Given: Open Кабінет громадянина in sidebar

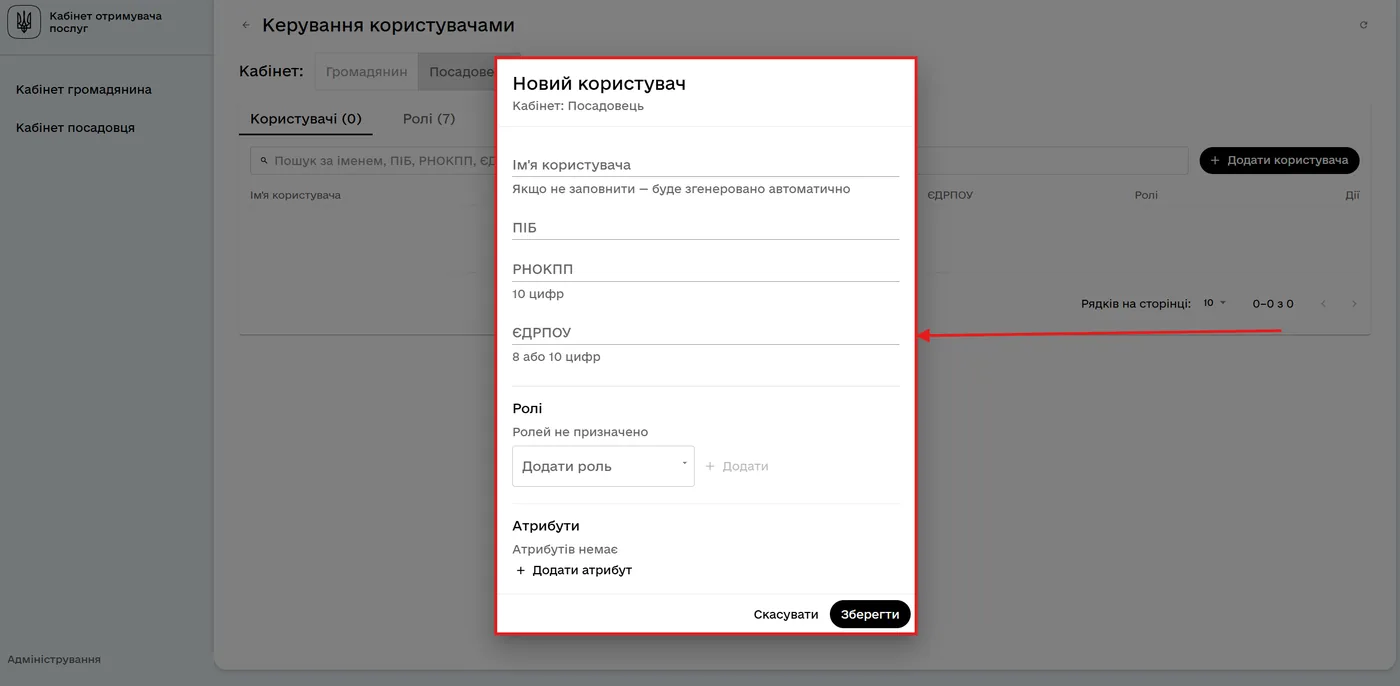Looking at the screenshot, I should click(x=84, y=90).
